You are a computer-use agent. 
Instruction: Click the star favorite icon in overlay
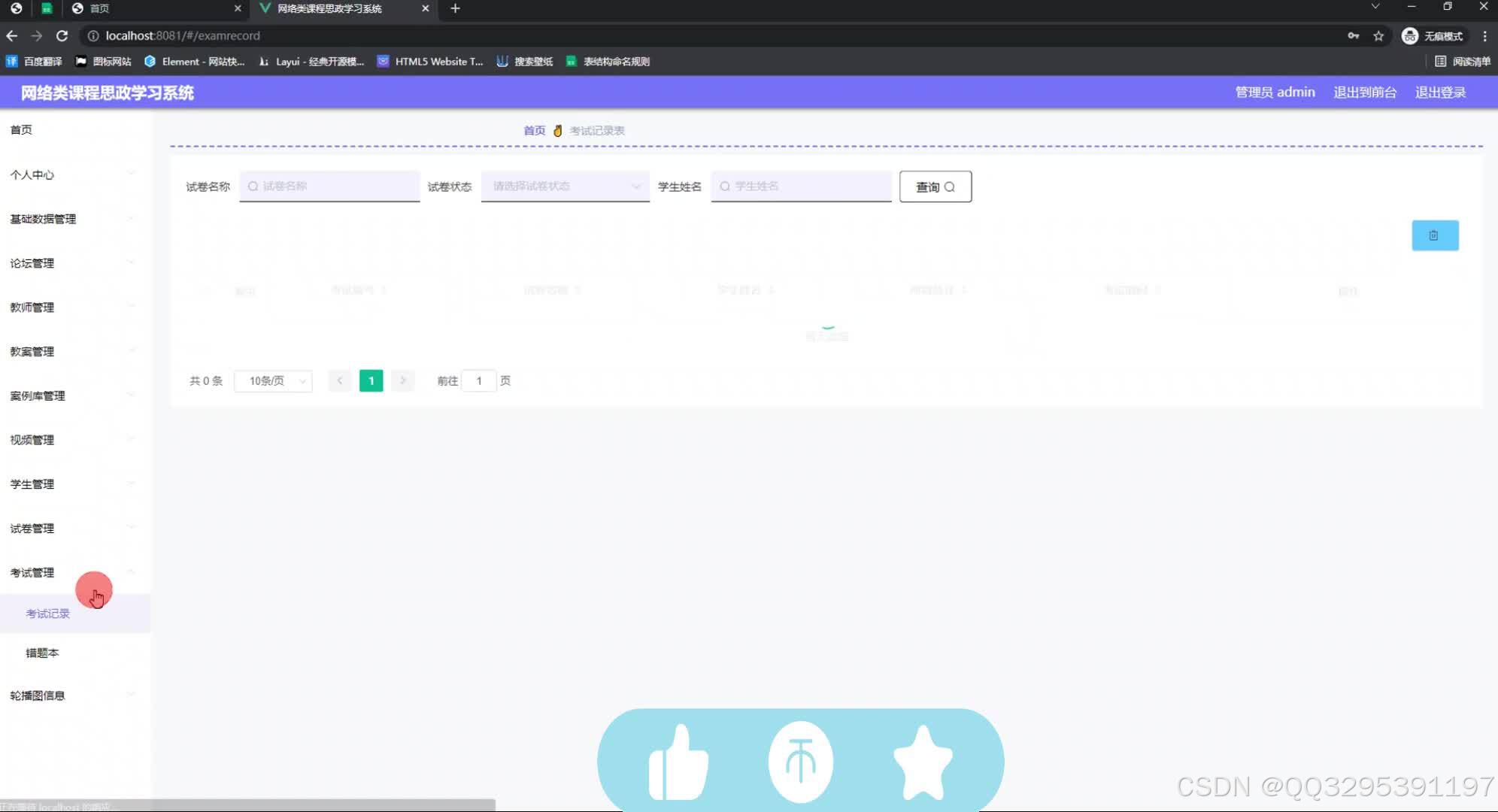(923, 762)
